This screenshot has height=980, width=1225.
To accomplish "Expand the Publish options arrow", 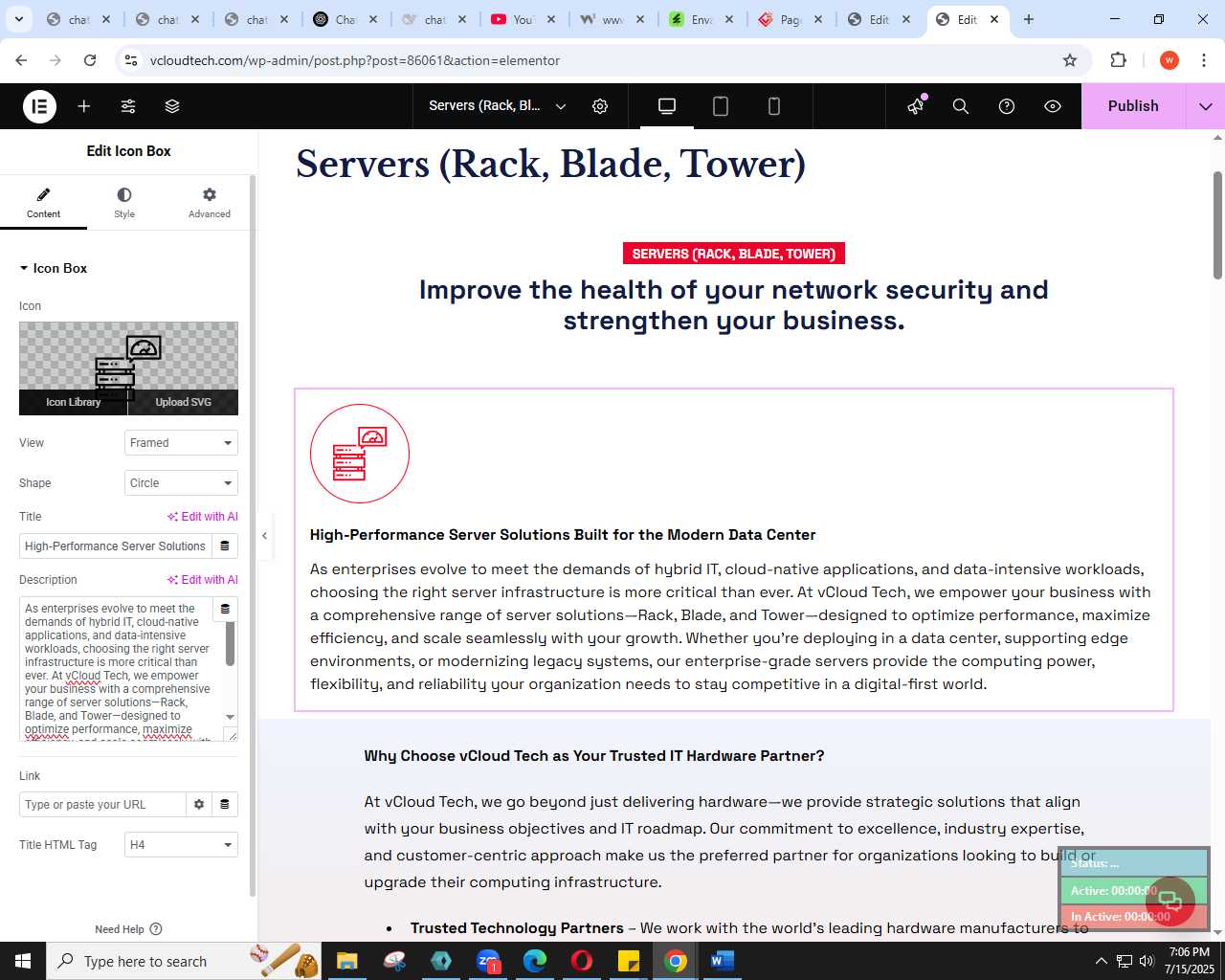I will [1206, 106].
